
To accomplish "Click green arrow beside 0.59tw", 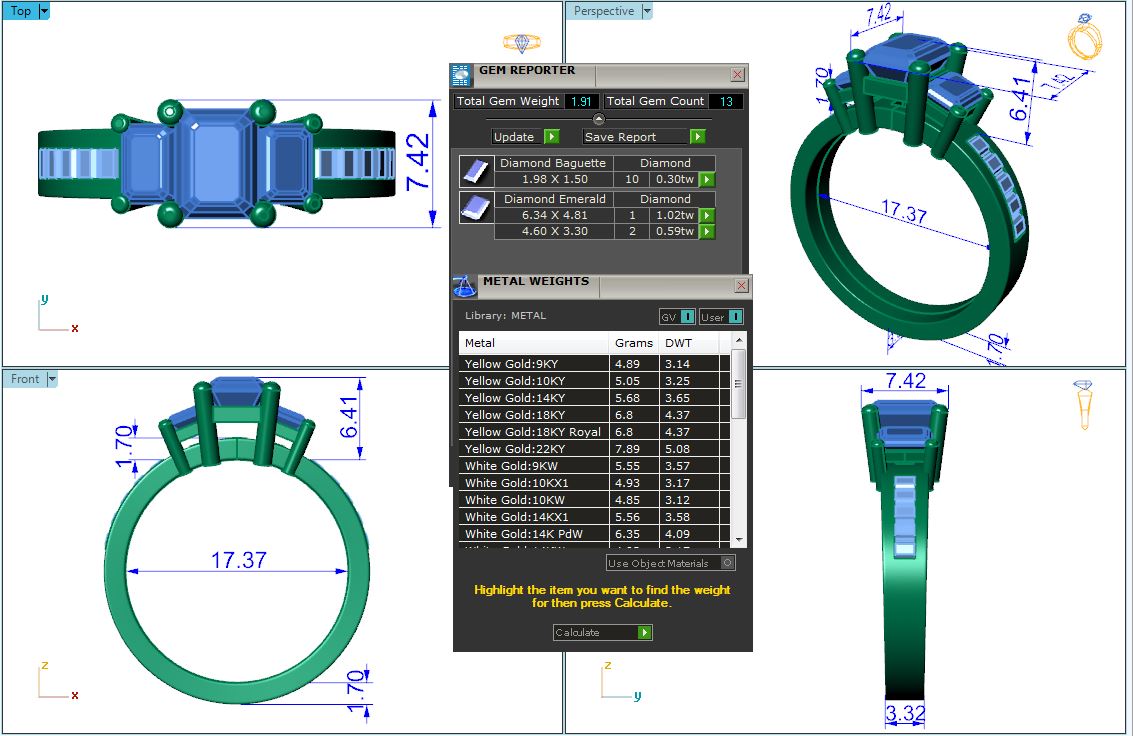I will [x=707, y=232].
